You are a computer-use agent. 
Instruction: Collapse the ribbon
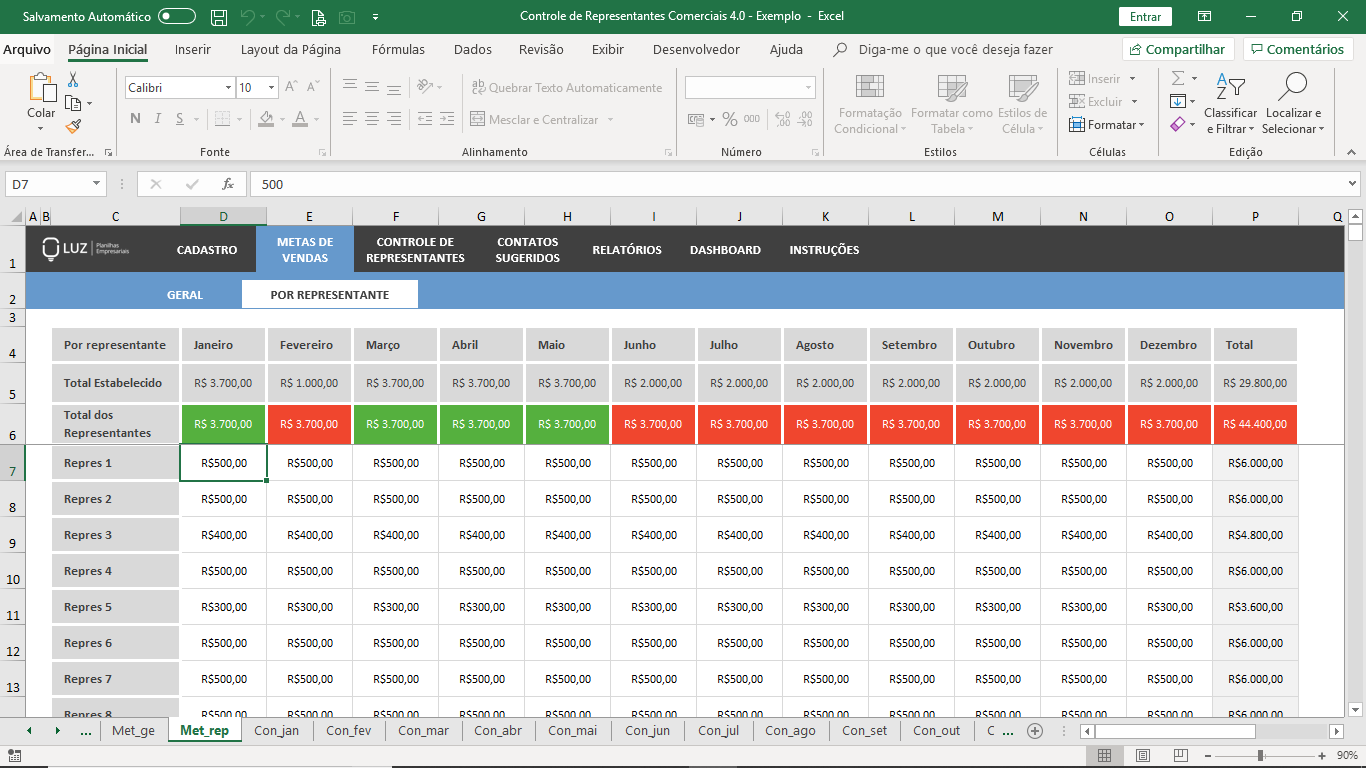1351,152
